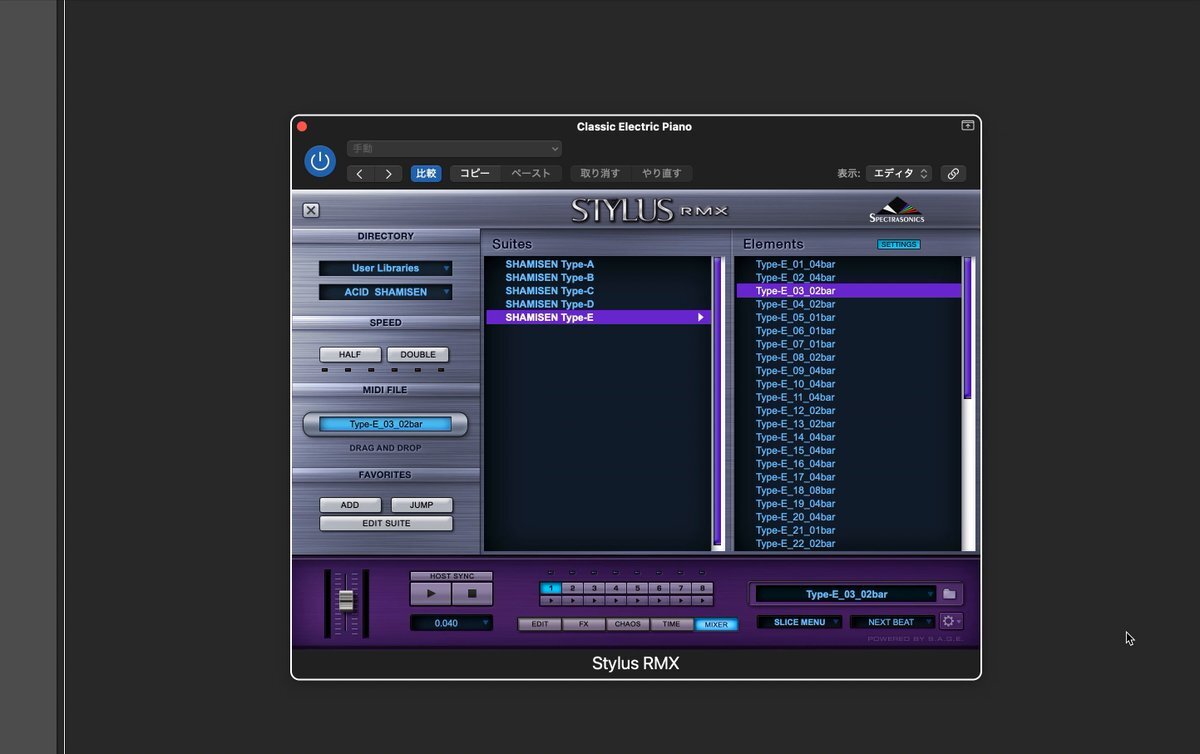Switch to the MIXER page
Viewport: 1200px width, 754px height.
716,624
